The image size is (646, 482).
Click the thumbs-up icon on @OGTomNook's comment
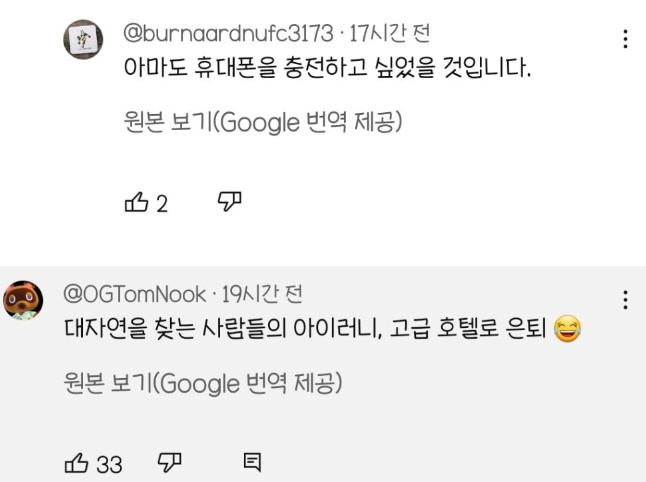pyautogui.click(x=76, y=463)
